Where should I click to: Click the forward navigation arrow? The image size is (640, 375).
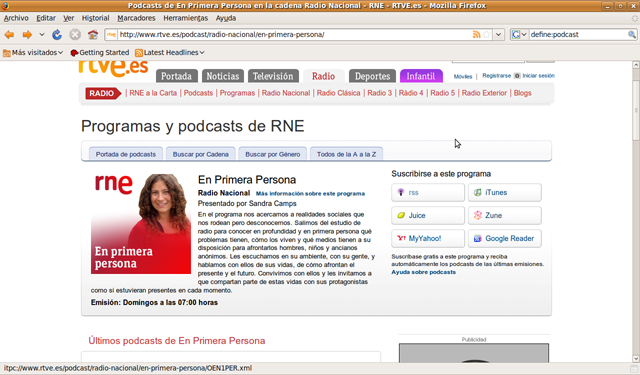(x=27, y=35)
